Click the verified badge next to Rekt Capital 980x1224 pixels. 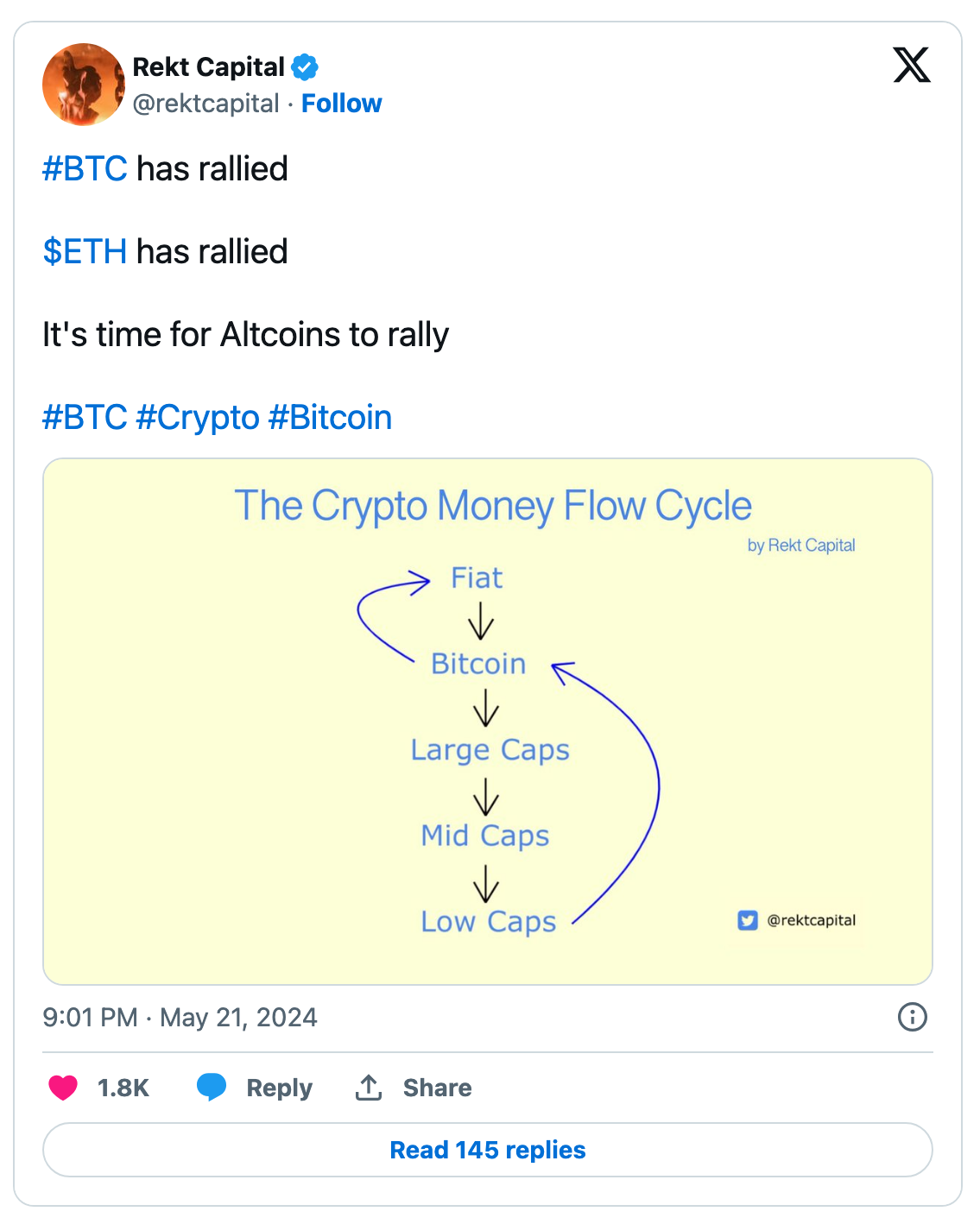[x=304, y=66]
